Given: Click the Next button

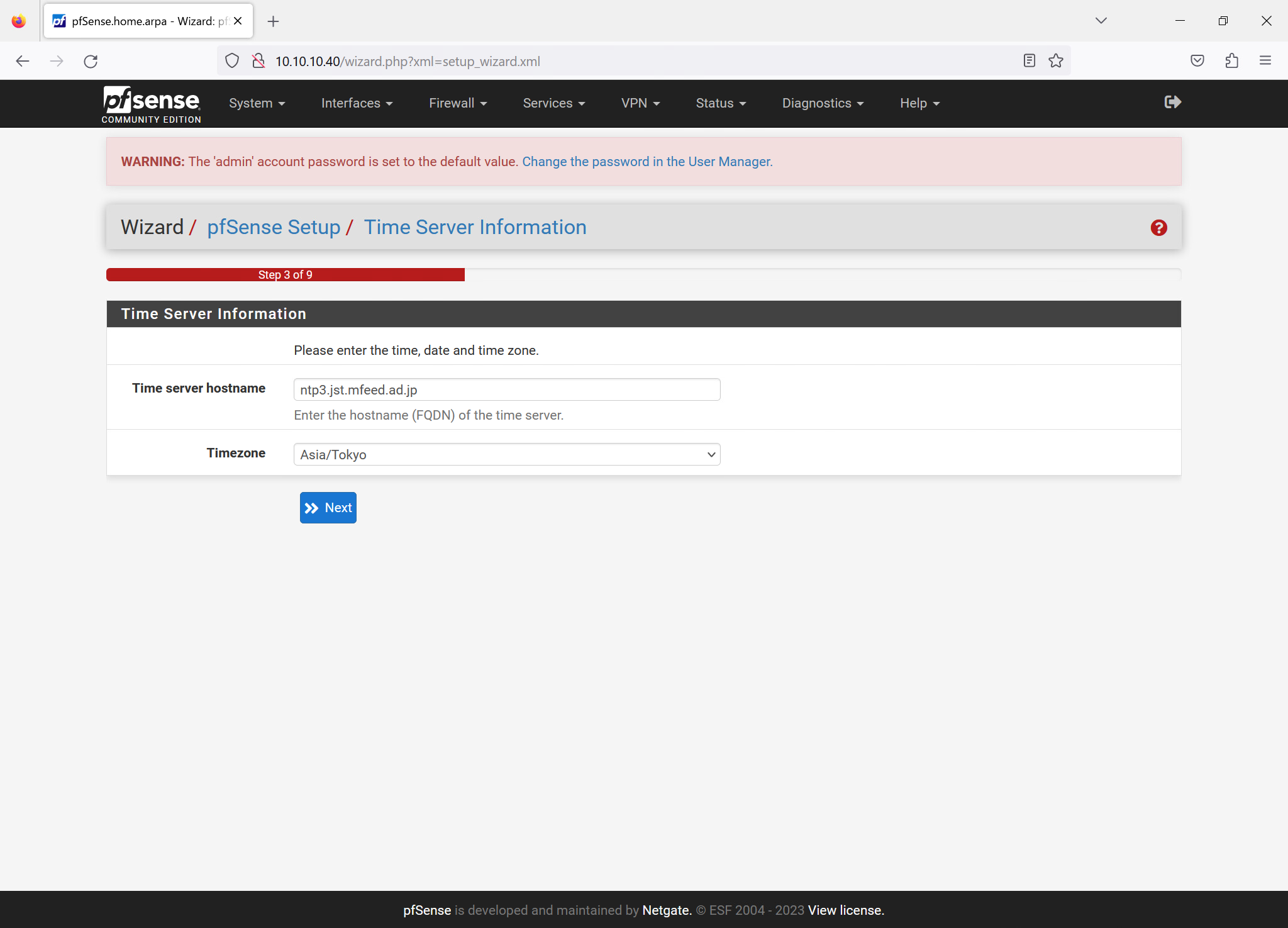Looking at the screenshot, I should (328, 508).
